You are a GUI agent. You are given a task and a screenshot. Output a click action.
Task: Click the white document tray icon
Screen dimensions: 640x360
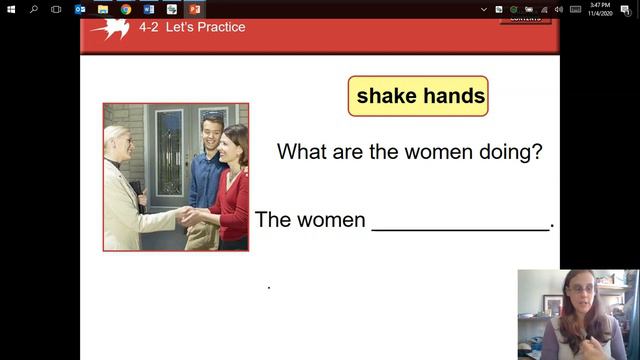[499, 9]
